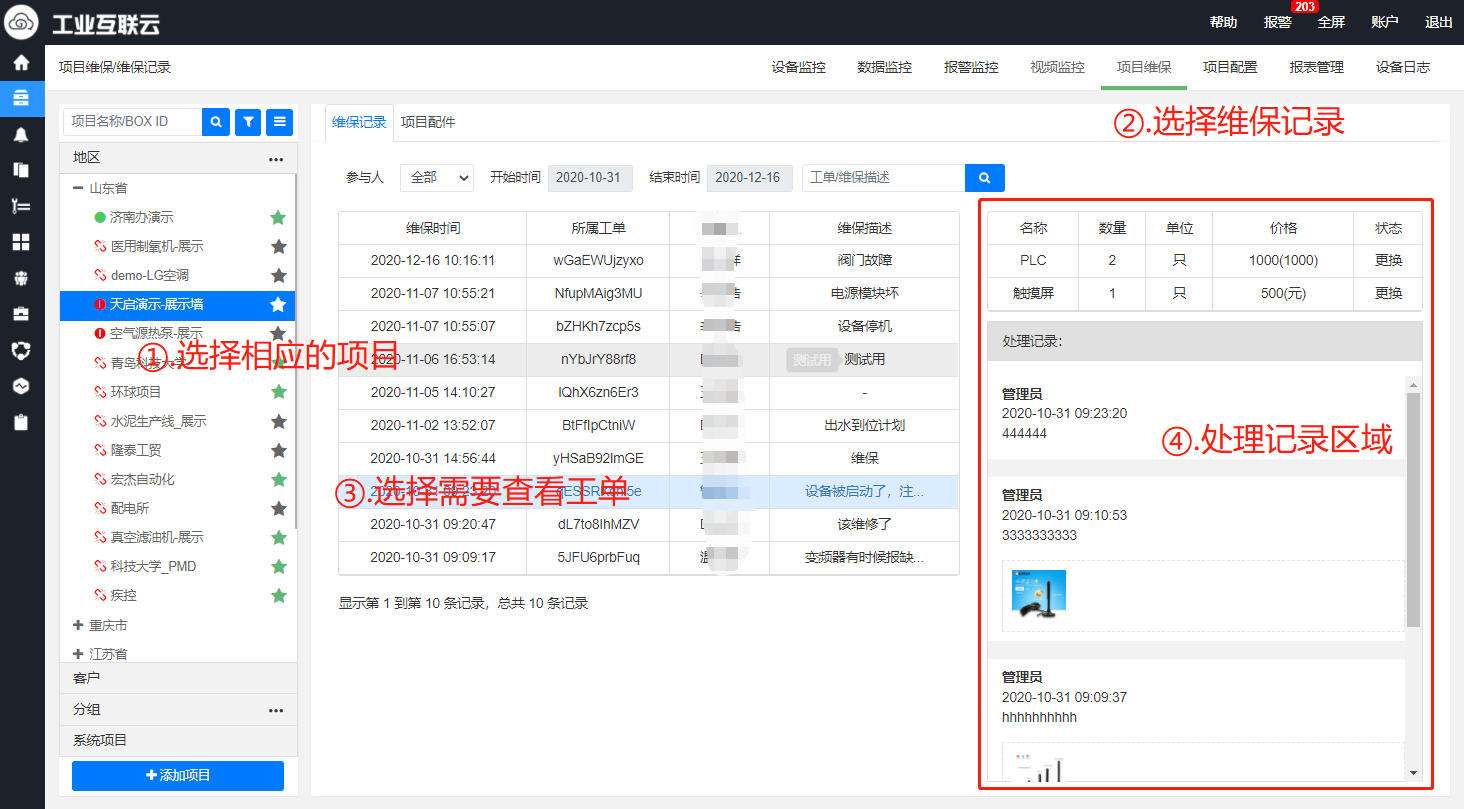Switch to 报警监控 tab
The width and height of the screenshot is (1464, 809).
[x=971, y=67]
